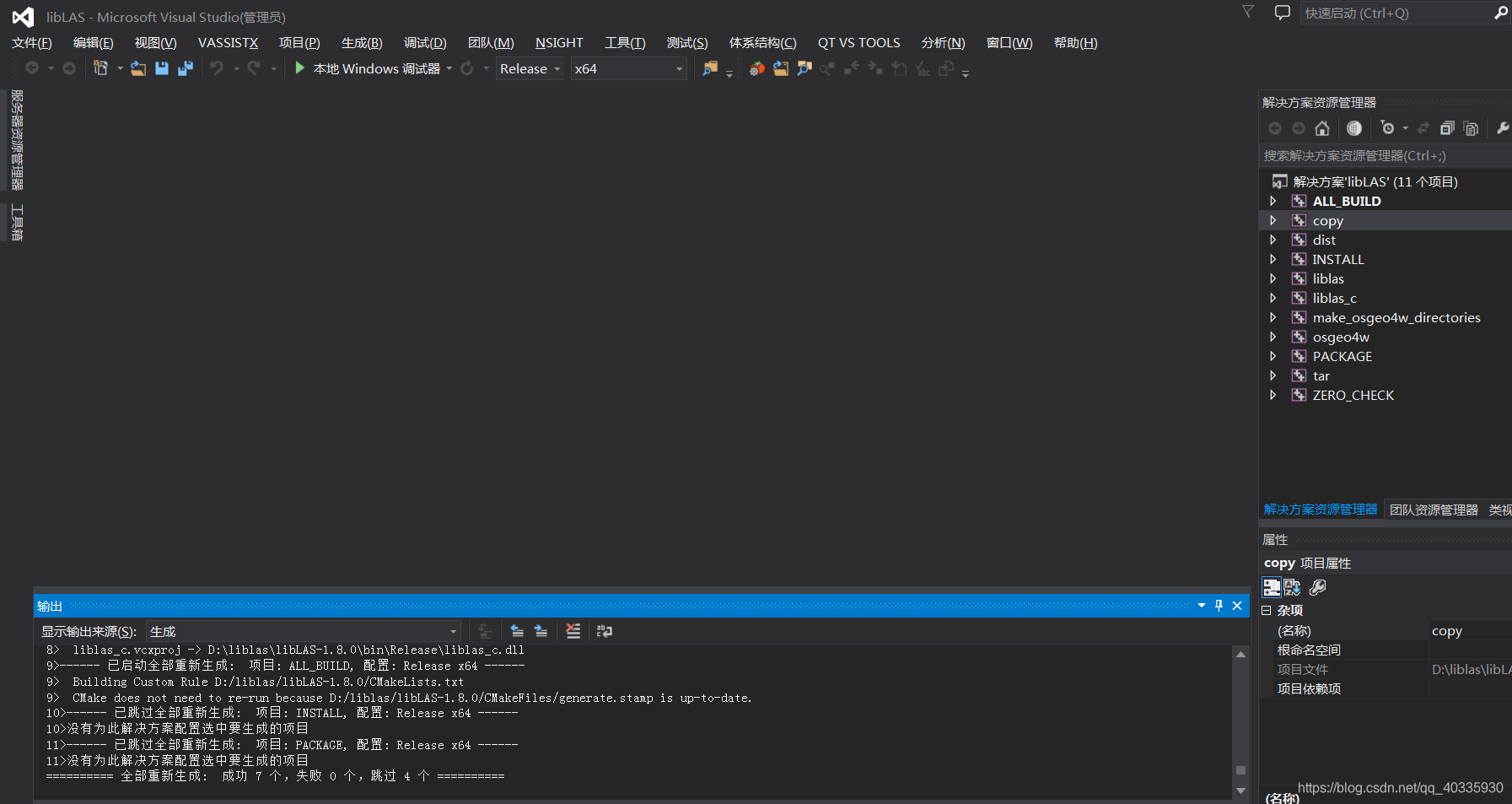The height and width of the screenshot is (804, 1512).
Task: Click the pending changes filter clock icon
Action: pos(1388,128)
